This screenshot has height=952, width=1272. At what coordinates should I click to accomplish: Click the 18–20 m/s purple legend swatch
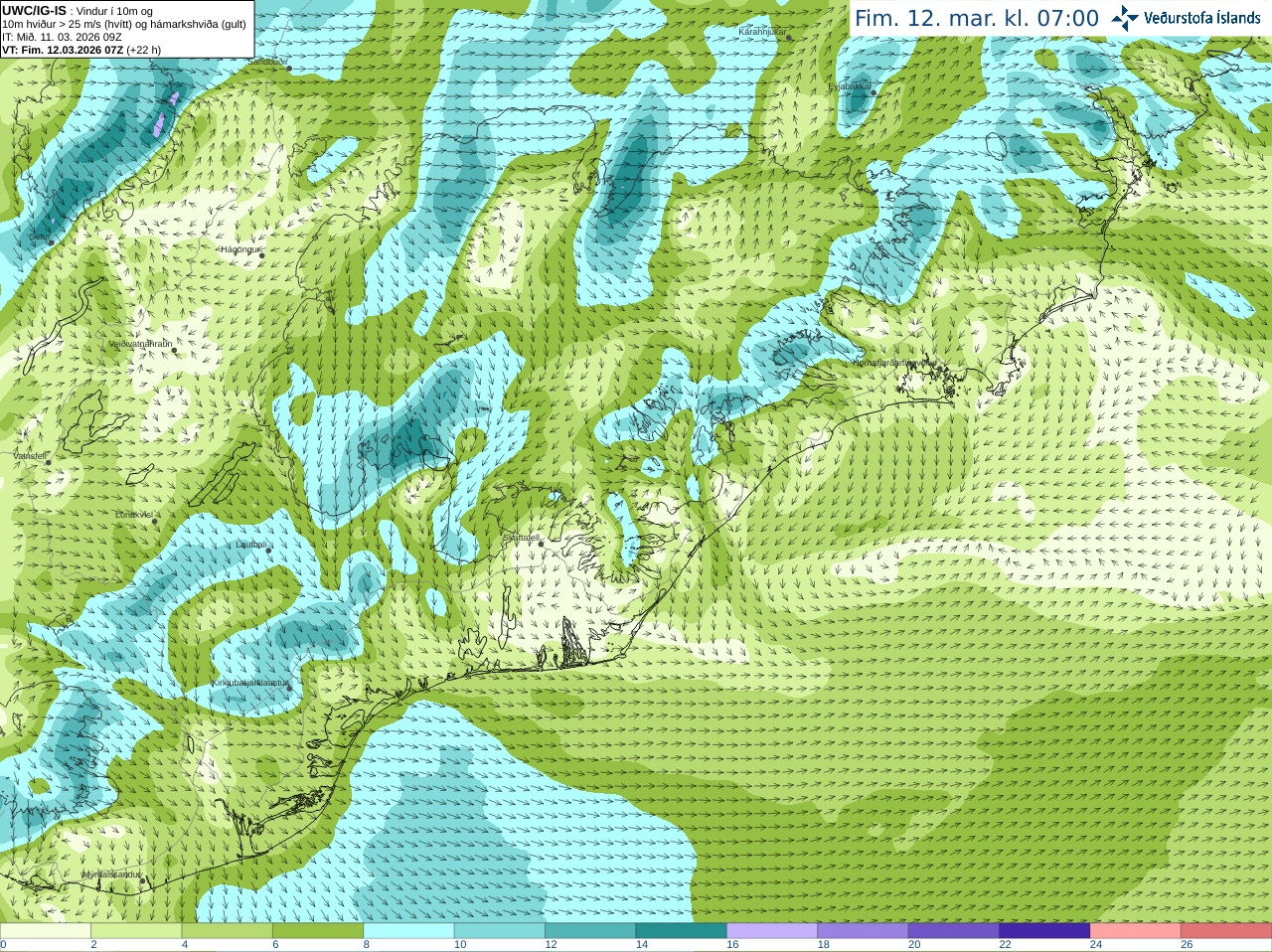[864, 931]
